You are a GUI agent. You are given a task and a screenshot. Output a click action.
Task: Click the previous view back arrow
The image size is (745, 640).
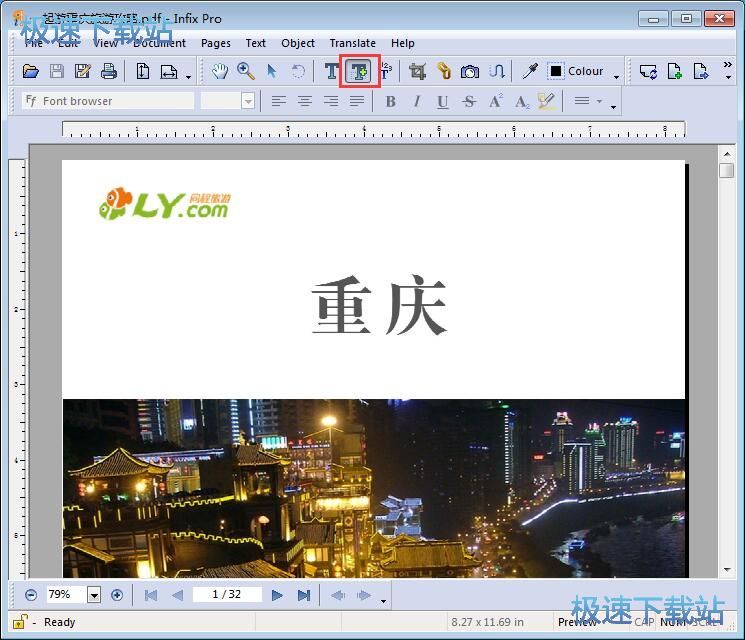338,595
